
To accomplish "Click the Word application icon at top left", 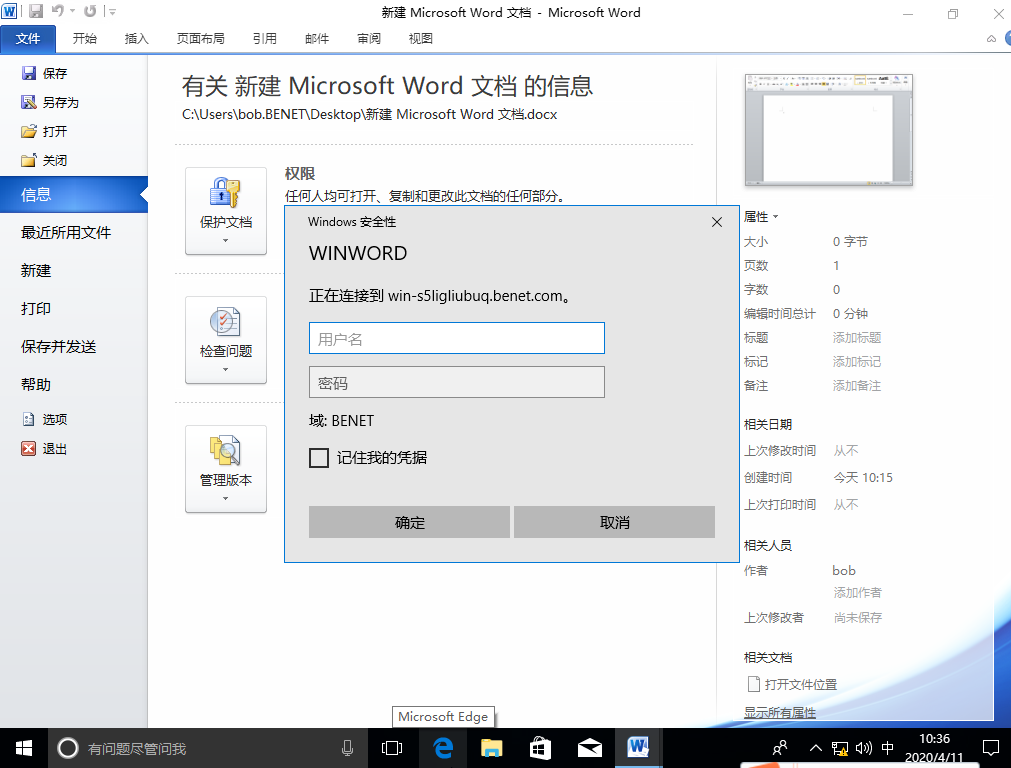I will 10,11.
